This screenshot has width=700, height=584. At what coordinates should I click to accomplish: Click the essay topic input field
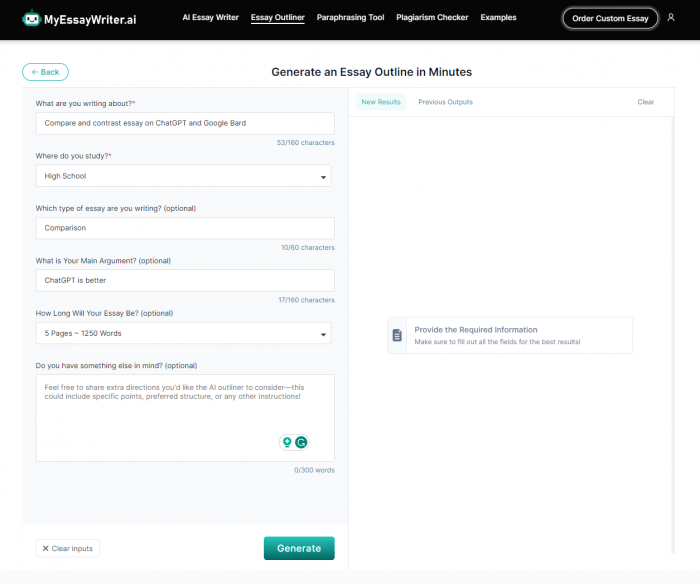(x=185, y=123)
